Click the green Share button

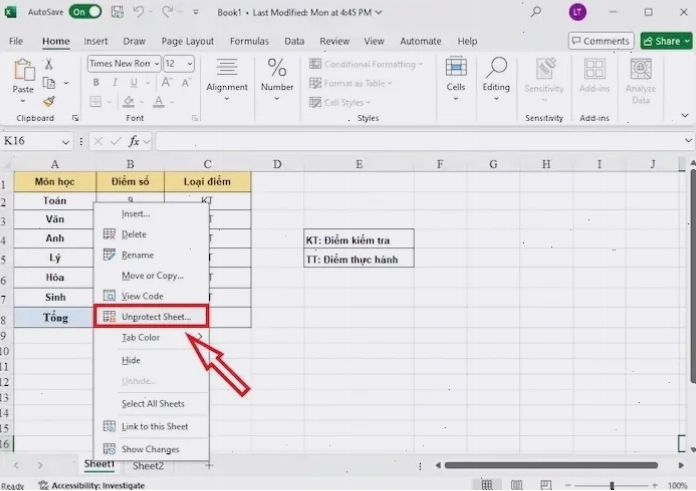click(x=667, y=41)
